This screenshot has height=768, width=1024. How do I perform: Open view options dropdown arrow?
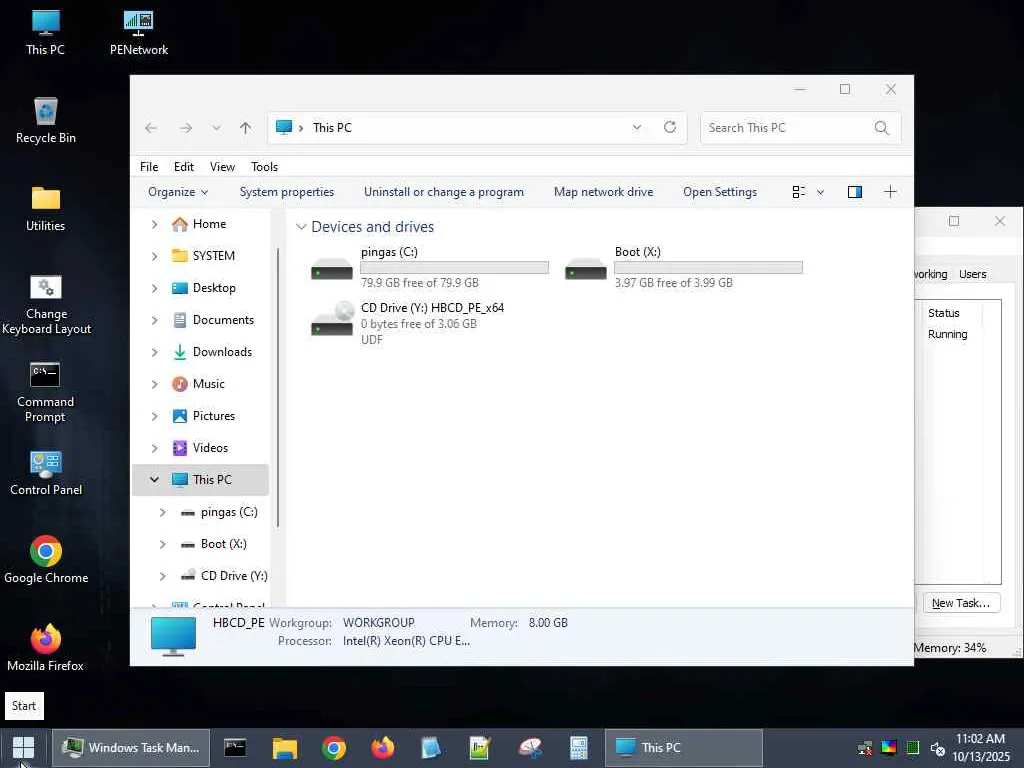(x=820, y=192)
